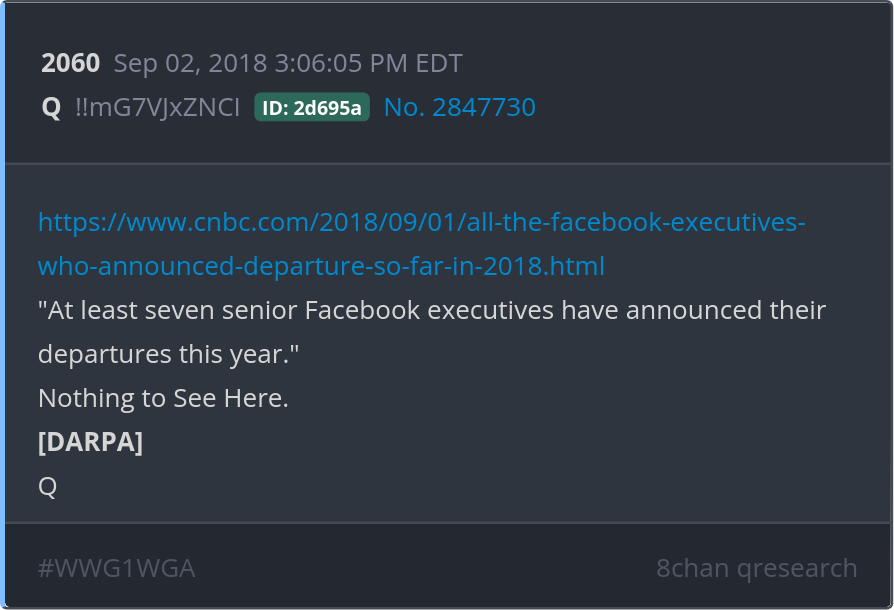Screen dimensions: 894x610
Task: Open the No. 2847730 post link
Action: click(x=460, y=108)
